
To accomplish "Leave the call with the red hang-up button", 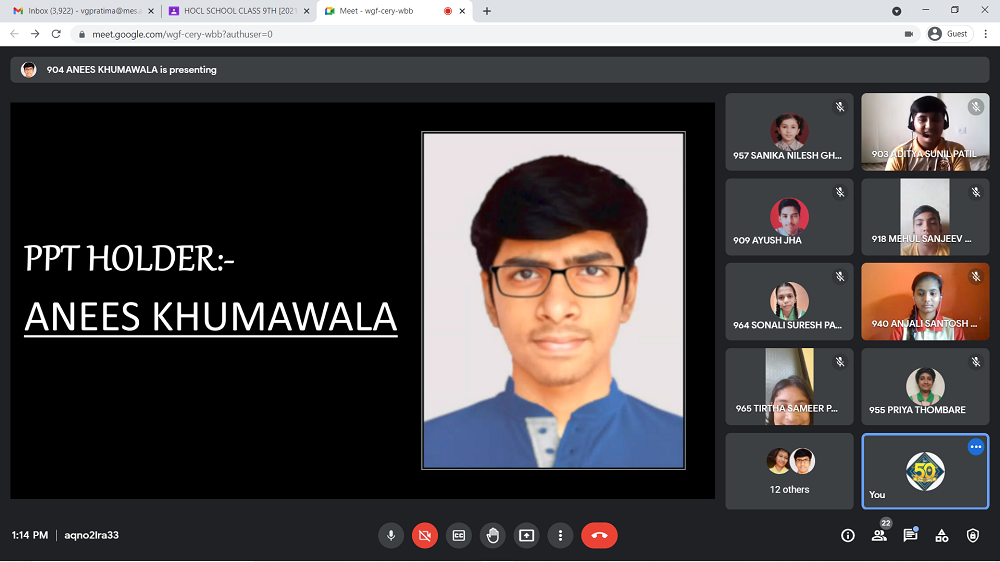I will tap(599, 535).
